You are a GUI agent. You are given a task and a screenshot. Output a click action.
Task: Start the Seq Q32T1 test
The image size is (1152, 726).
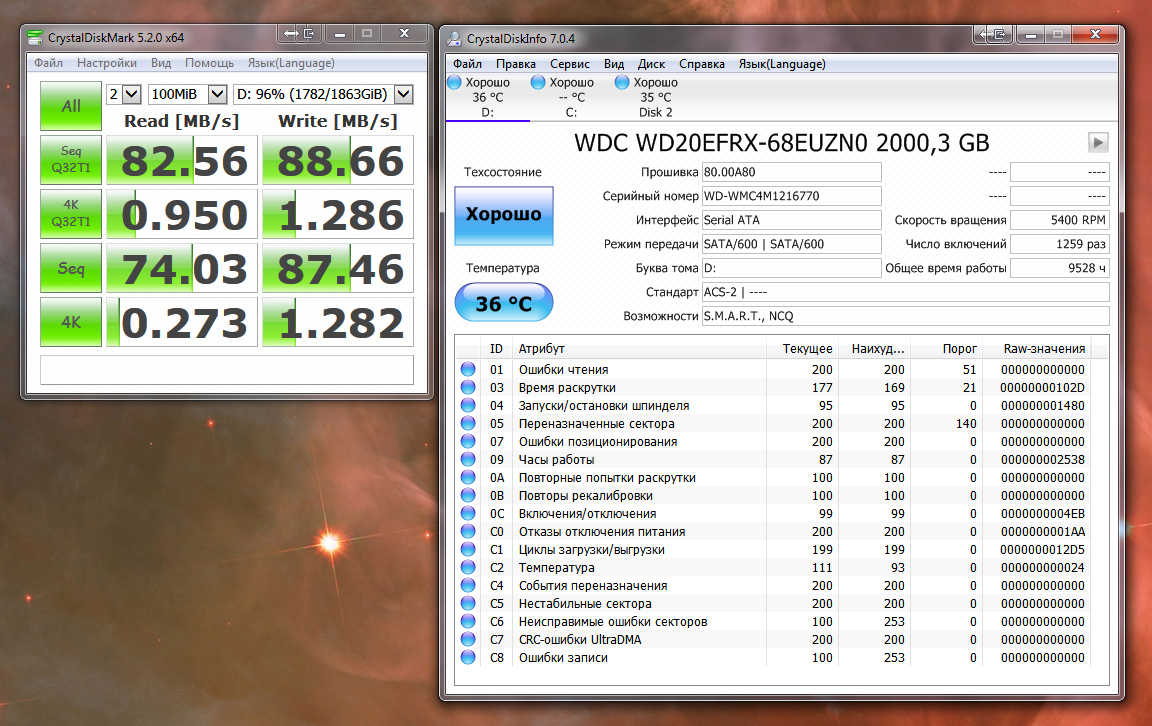tap(71, 159)
